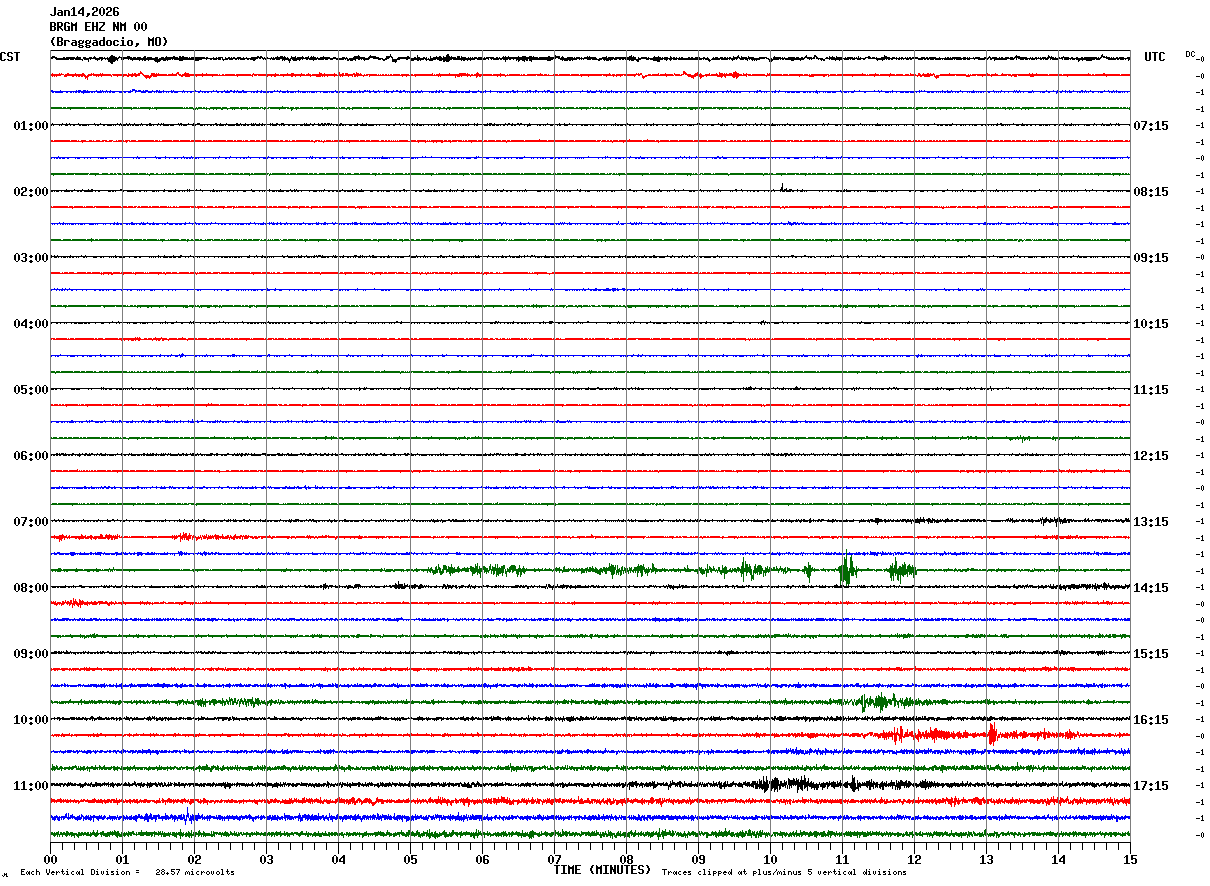Click the UTC column header

pyautogui.click(x=1155, y=57)
